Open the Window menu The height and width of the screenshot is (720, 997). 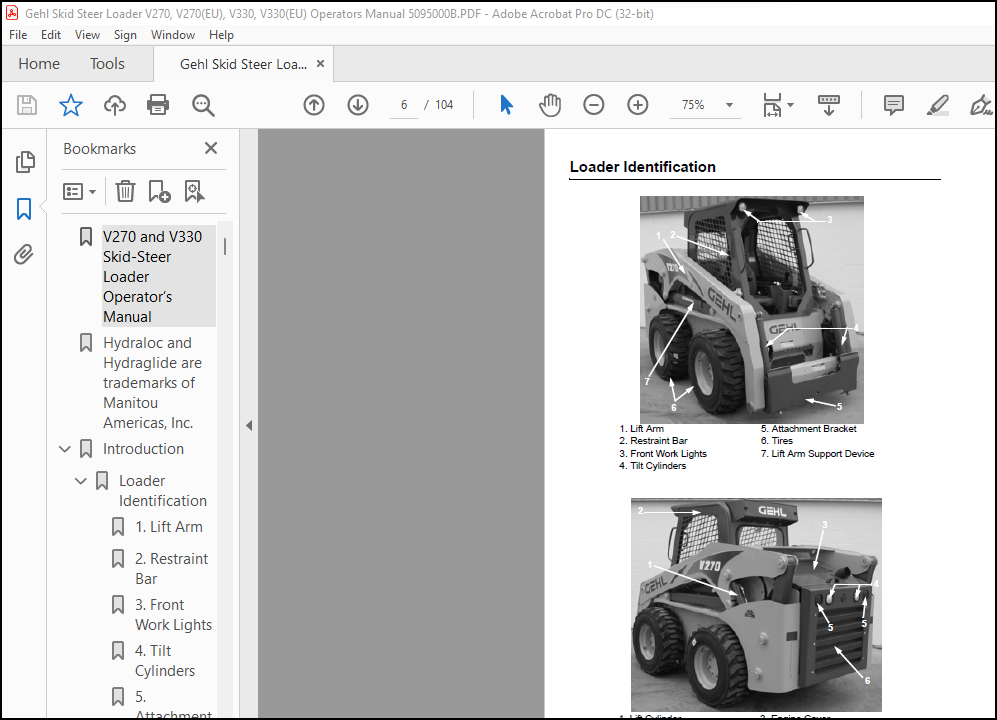(172, 35)
